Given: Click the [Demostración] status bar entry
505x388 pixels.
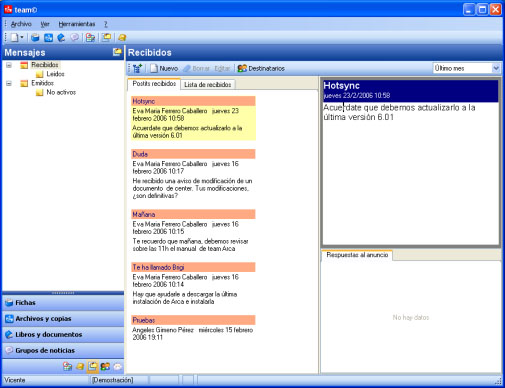Looking at the screenshot, I should click(112, 380).
